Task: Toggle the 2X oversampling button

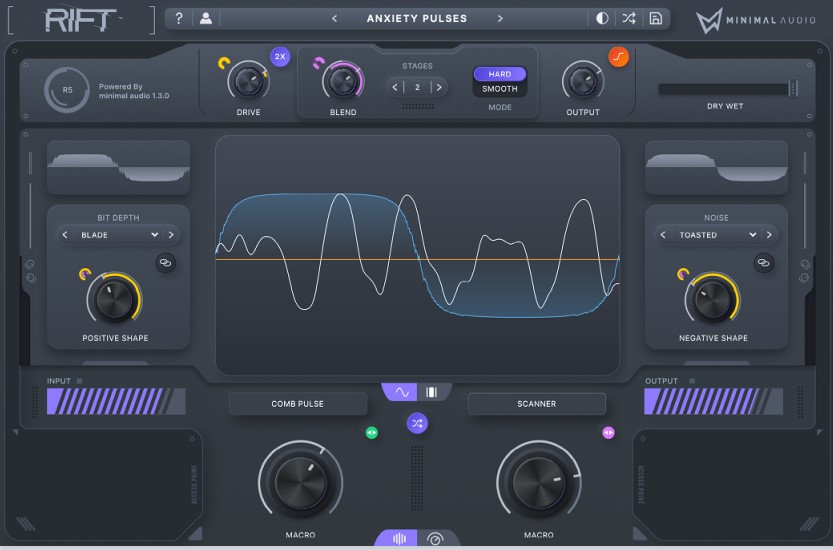Action: (x=280, y=56)
